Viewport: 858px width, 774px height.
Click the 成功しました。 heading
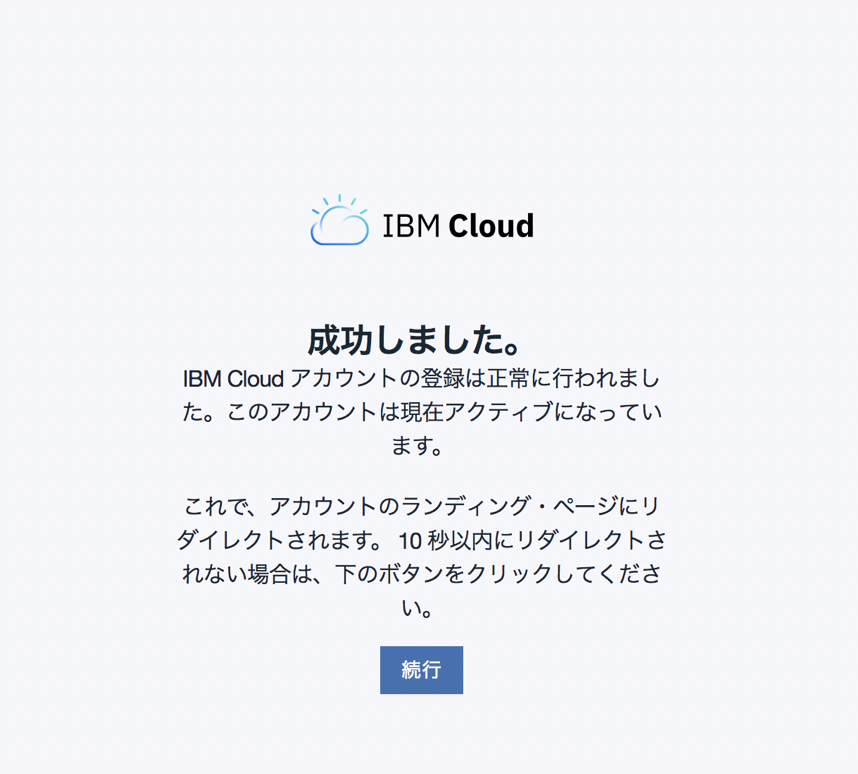tap(416, 340)
